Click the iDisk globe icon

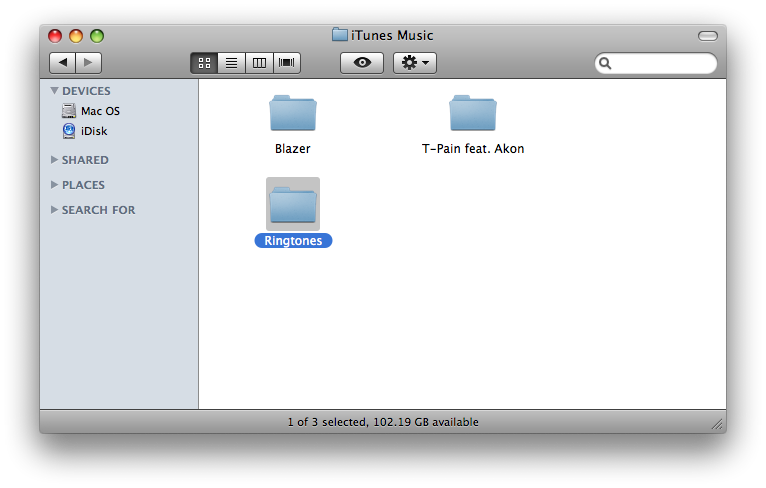[x=69, y=131]
